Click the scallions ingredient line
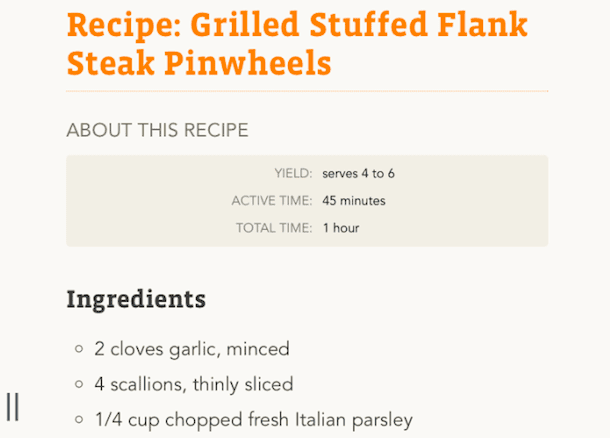 194,384
